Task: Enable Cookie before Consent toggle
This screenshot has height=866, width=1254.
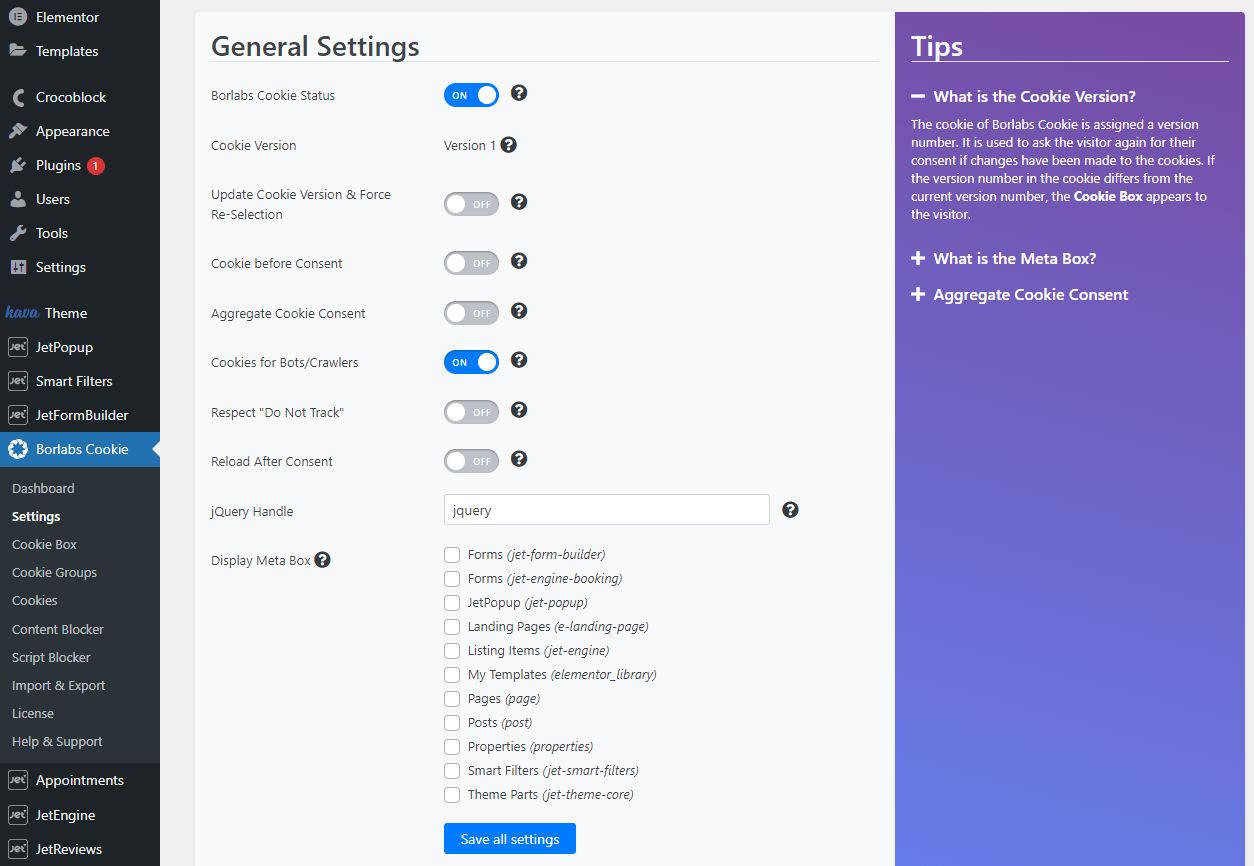Action: pos(471,263)
